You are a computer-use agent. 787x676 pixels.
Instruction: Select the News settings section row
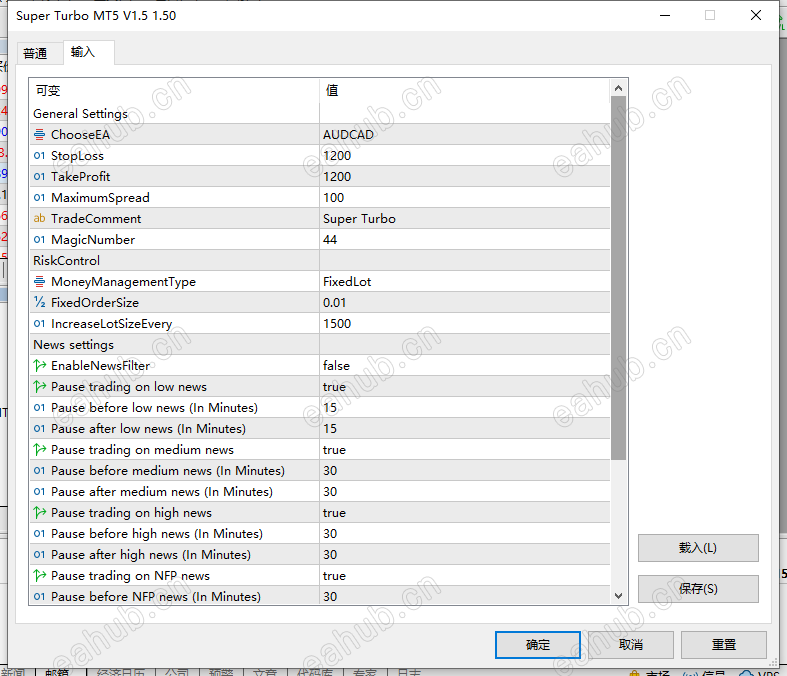coord(320,345)
